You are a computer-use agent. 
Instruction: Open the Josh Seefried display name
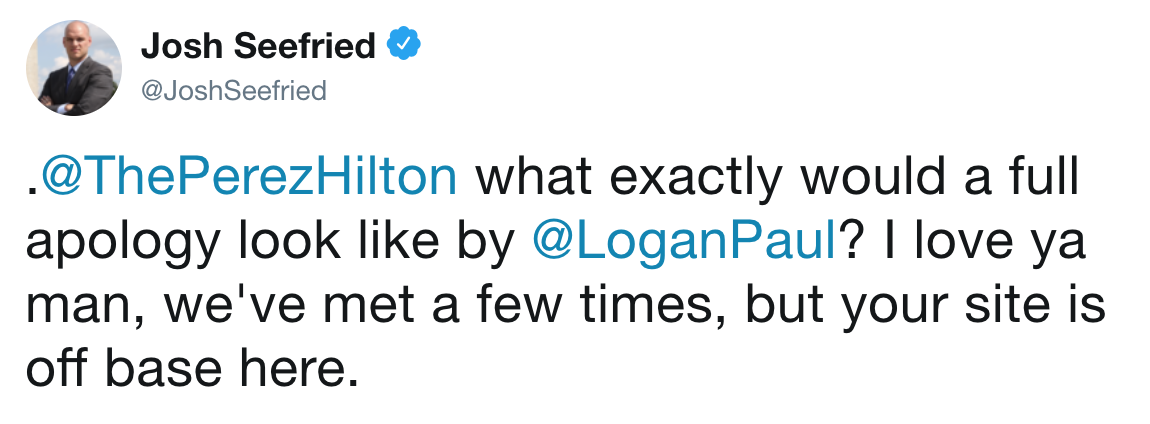[258, 46]
